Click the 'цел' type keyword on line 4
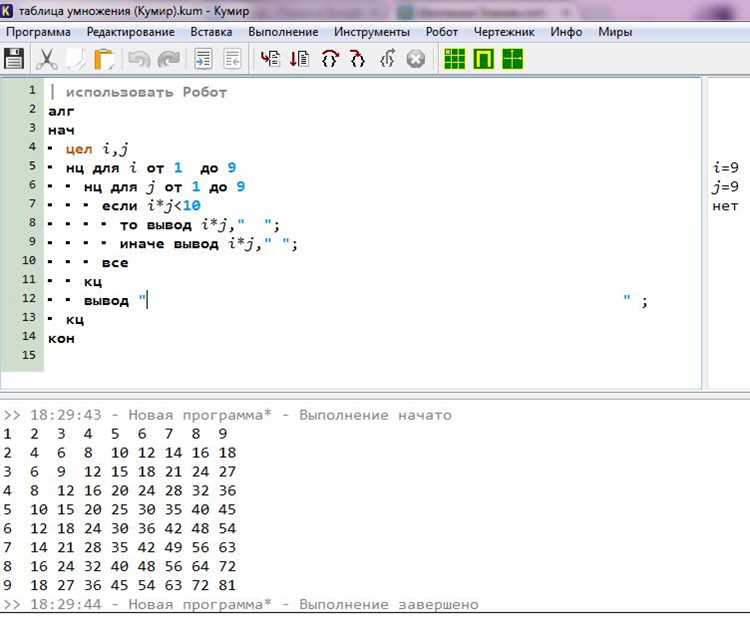 click(x=79, y=149)
